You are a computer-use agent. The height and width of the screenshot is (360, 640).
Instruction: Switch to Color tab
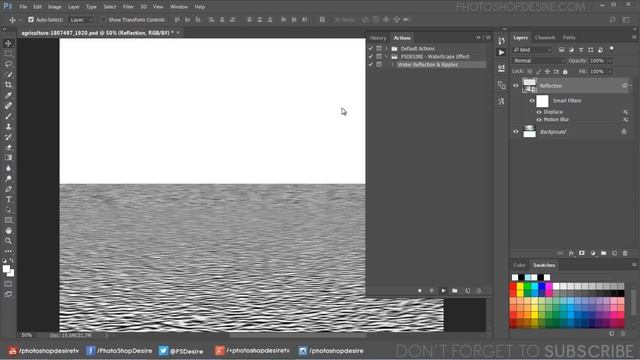tap(519, 265)
